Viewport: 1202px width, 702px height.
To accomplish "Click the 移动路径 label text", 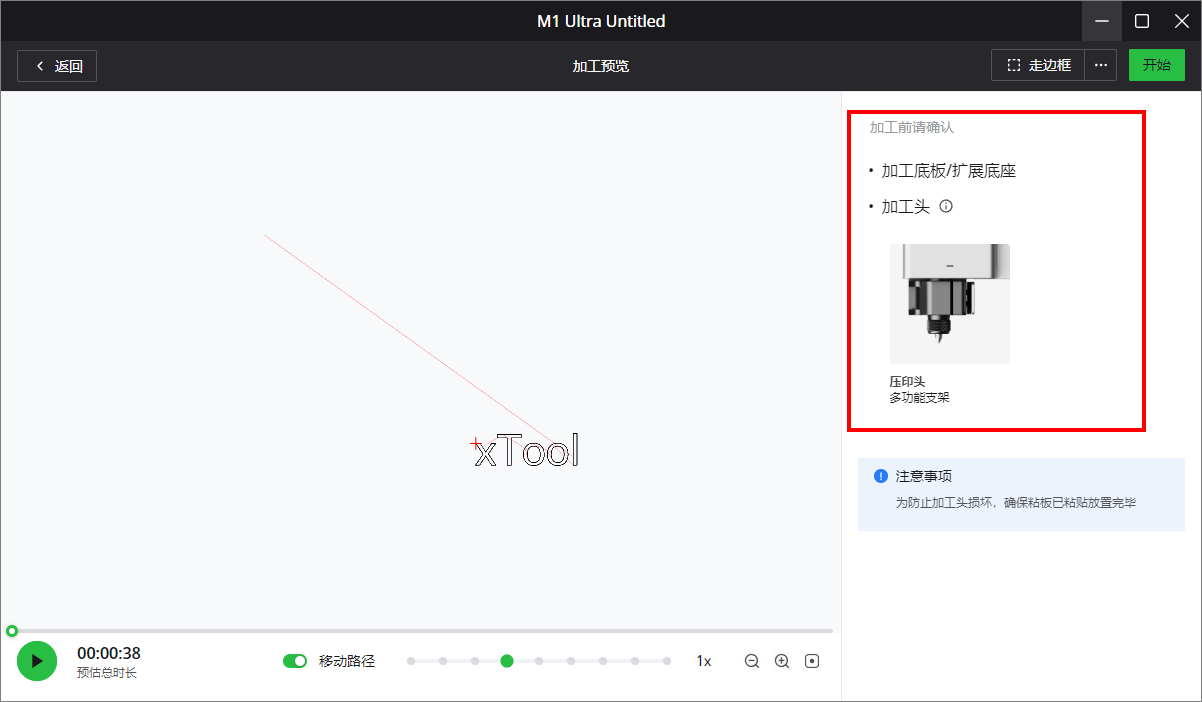I will click(347, 661).
